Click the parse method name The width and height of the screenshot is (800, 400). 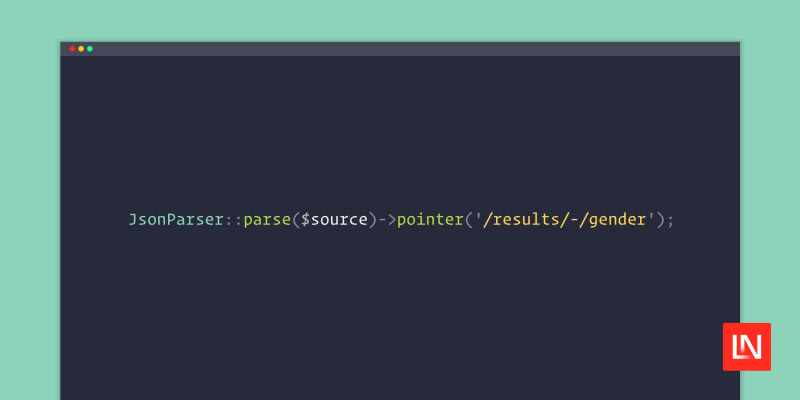[267, 219]
